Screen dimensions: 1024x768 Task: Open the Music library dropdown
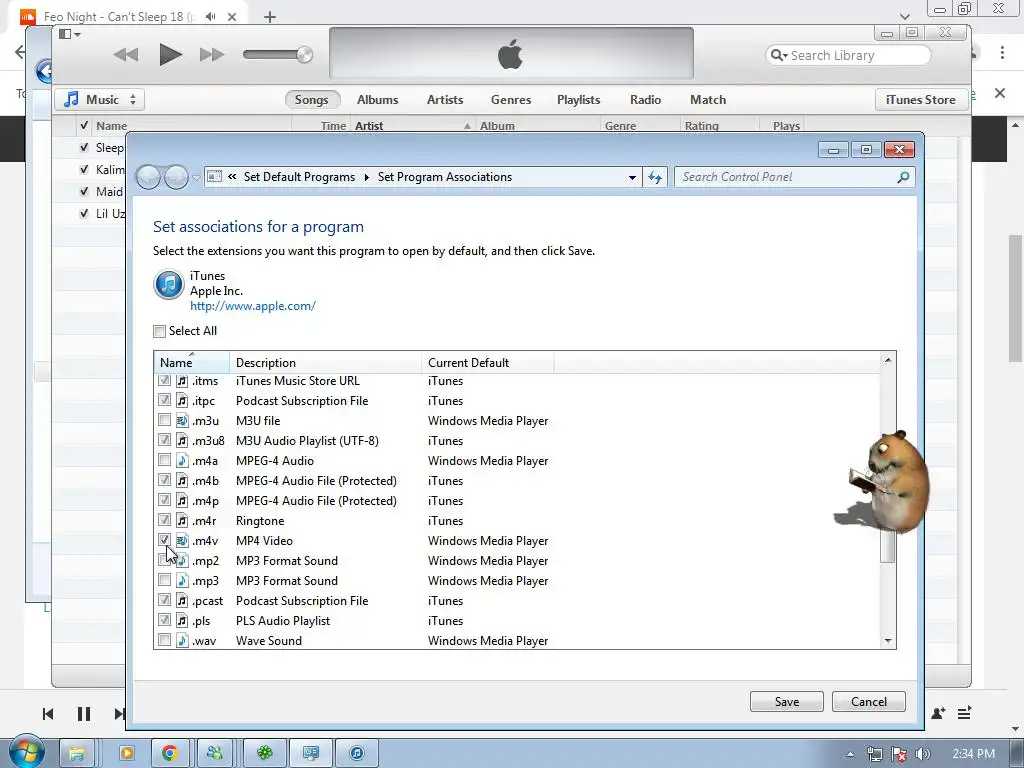pyautogui.click(x=100, y=100)
